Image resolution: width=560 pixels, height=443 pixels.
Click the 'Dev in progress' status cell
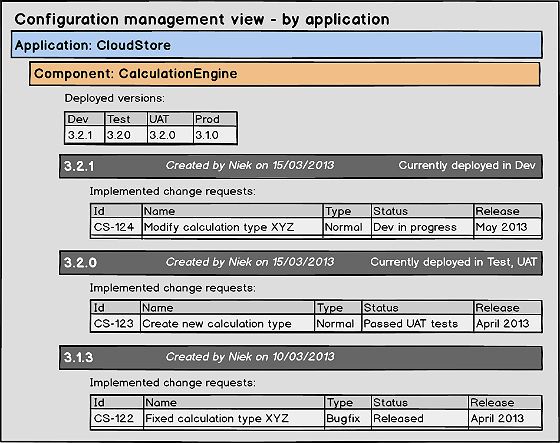click(422, 227)
